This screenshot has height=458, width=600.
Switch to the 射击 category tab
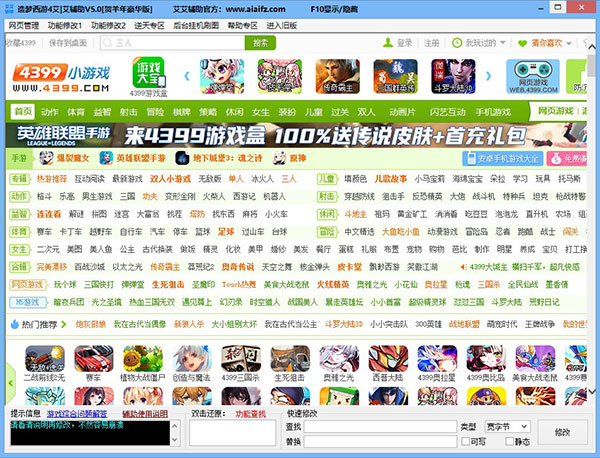(126, 110)
